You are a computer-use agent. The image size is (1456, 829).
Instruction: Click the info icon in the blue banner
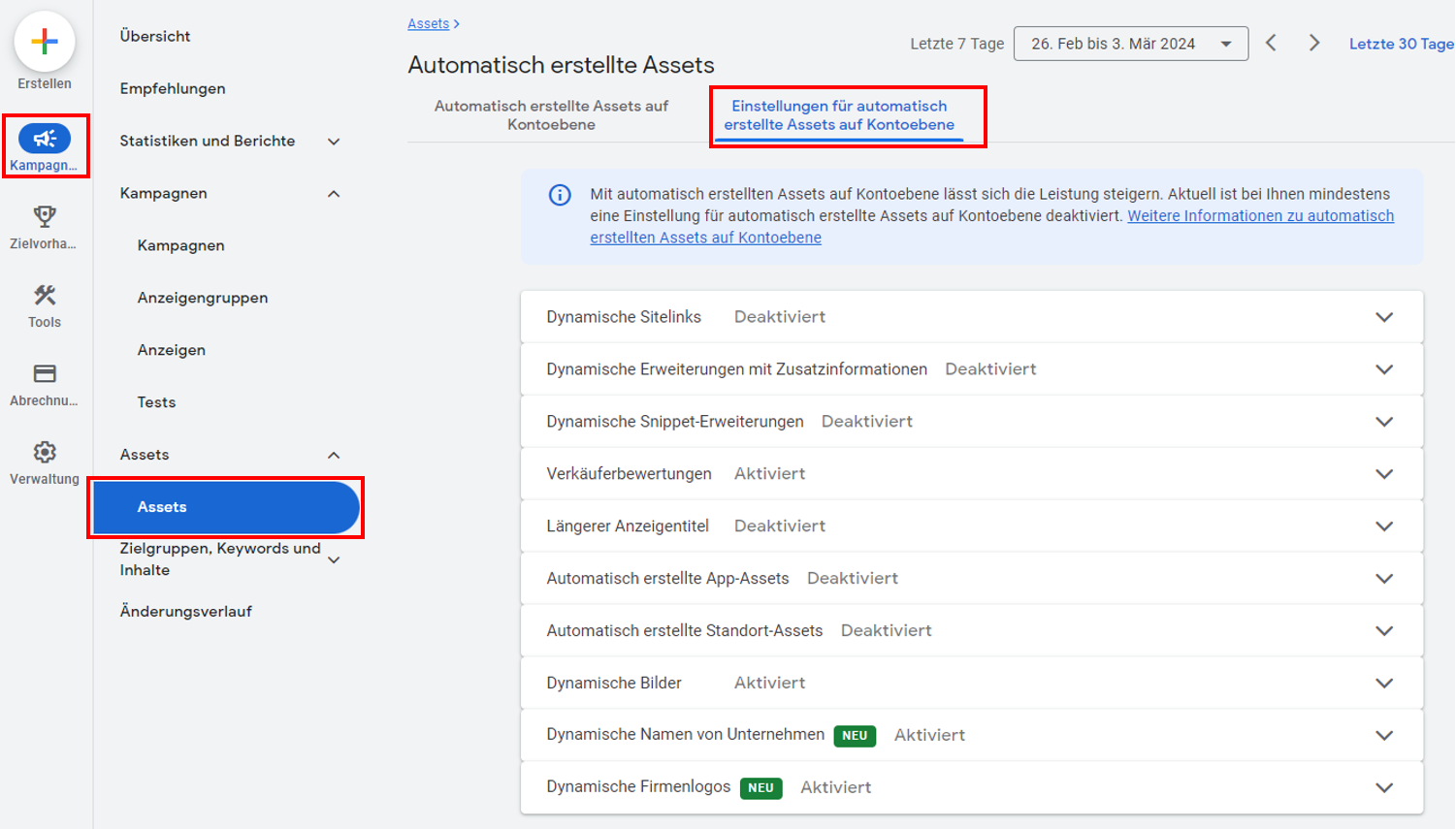(x=560, y=195)
